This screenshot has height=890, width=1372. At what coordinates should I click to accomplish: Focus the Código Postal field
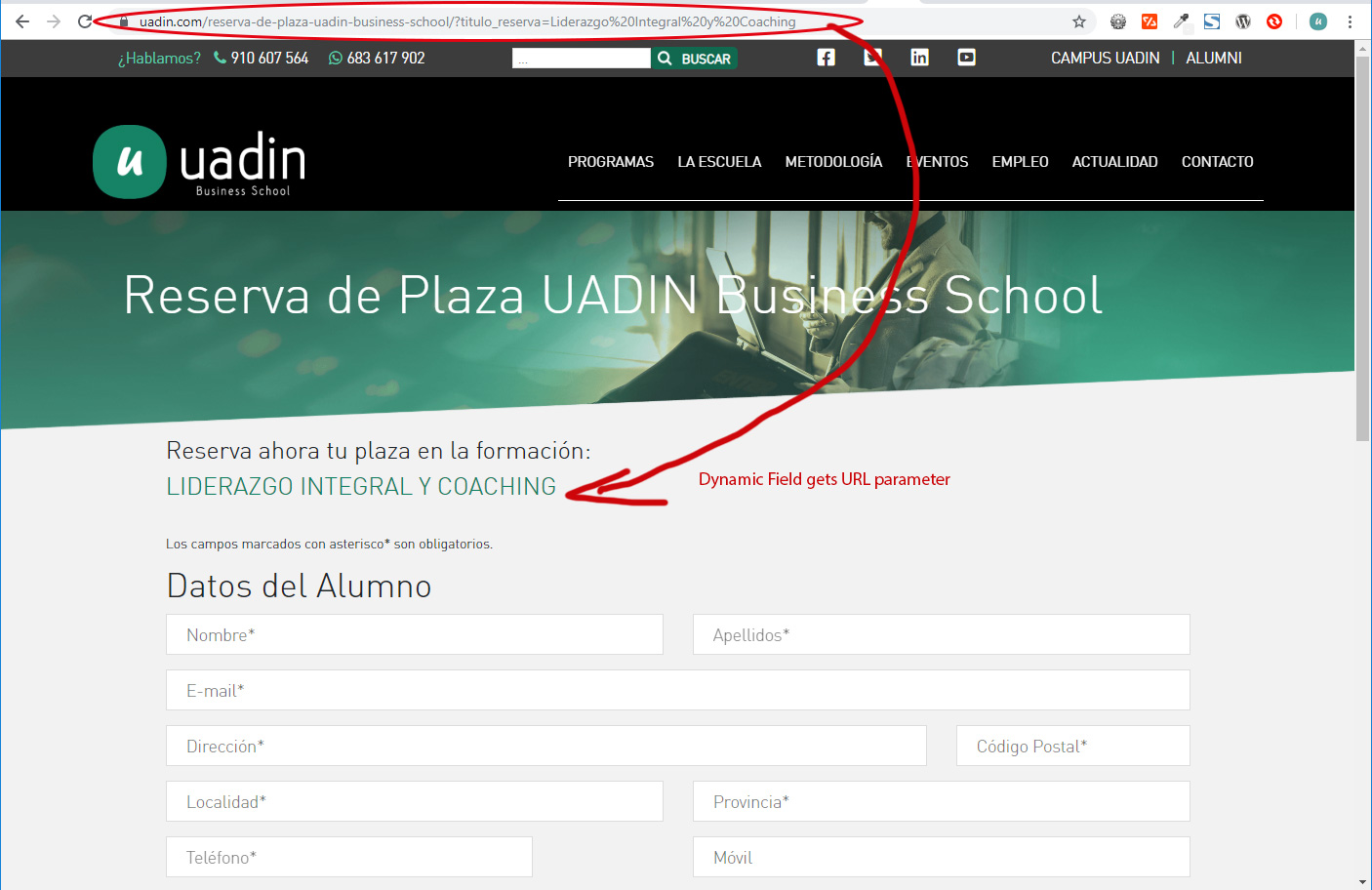[x=1073, y=746]
